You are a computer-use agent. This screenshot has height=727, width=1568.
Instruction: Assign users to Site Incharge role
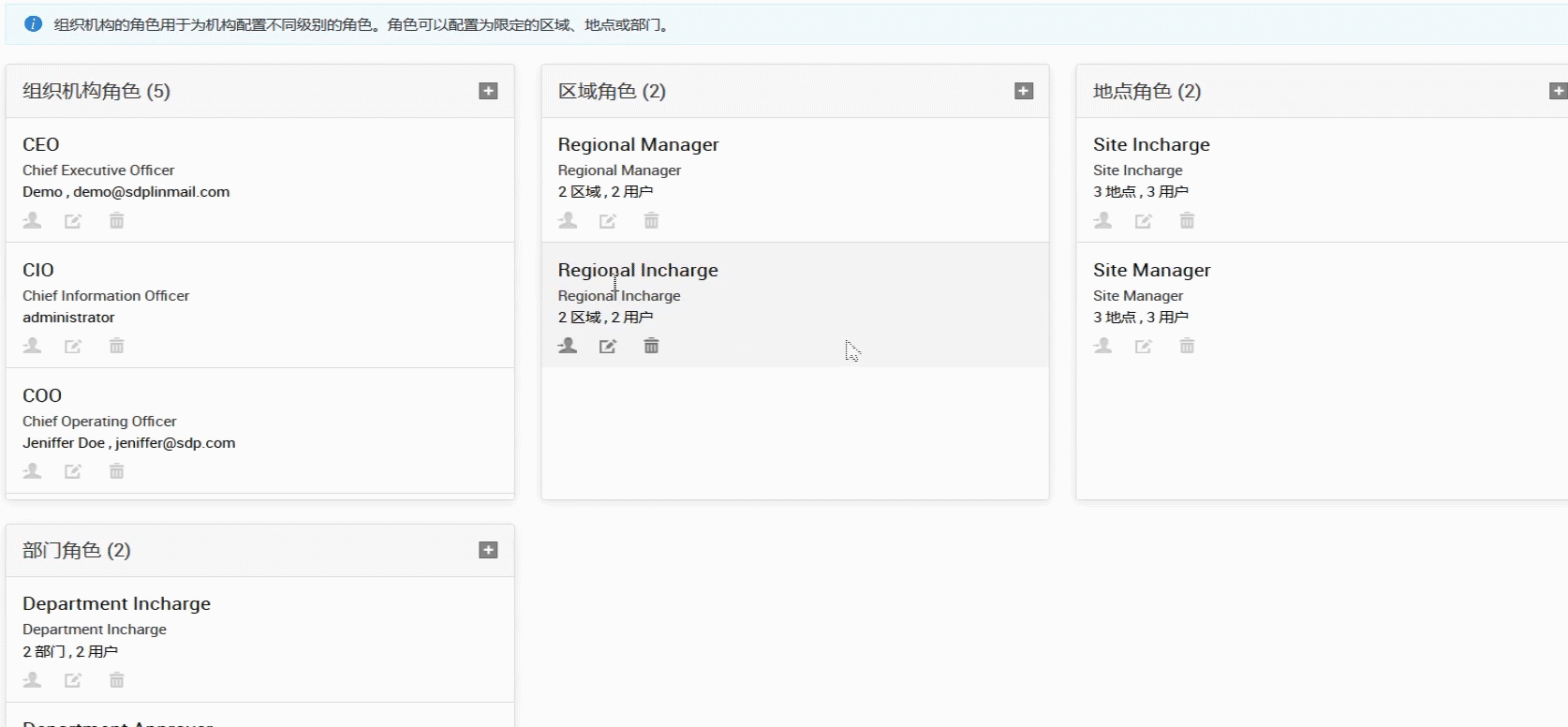pyautogui.click(x=1103, y=221)
